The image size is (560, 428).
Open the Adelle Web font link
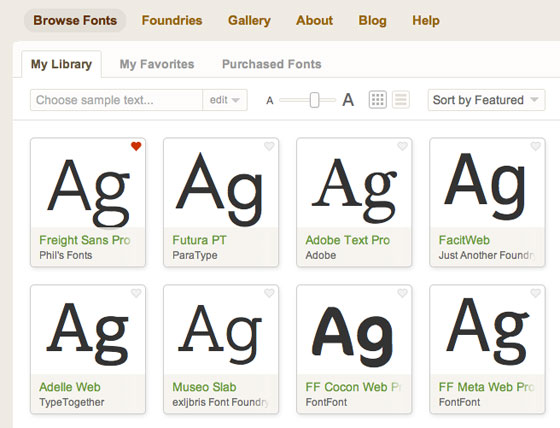[x=70, y=387]
